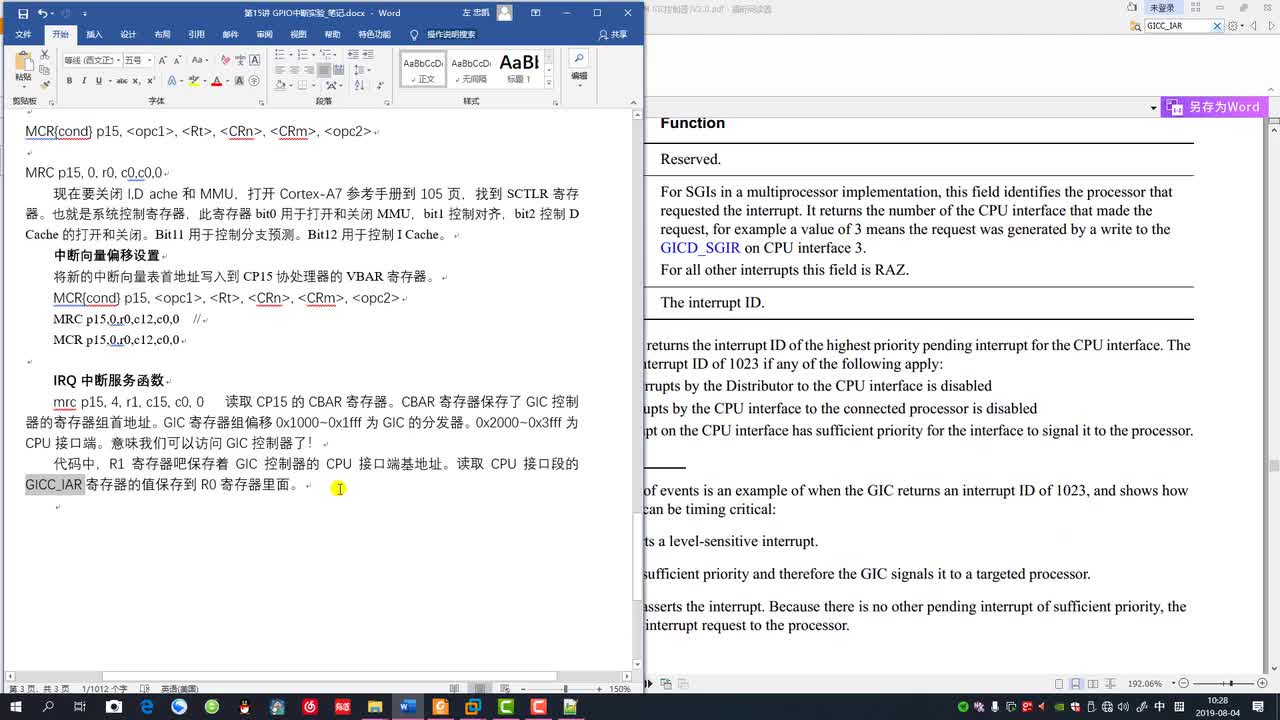The image size is (1280, 720).
Task: Toggle Italic formatting
Action: pyautogui.click(x=84, y=81)
